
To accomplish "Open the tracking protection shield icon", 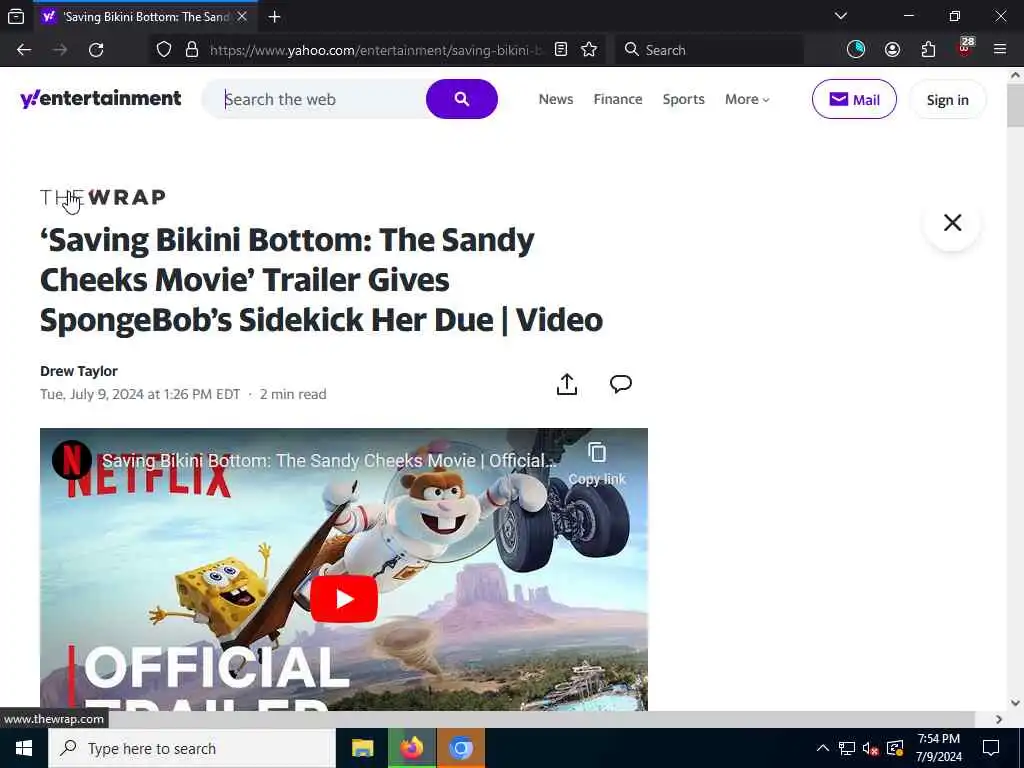I will (164, 50).
